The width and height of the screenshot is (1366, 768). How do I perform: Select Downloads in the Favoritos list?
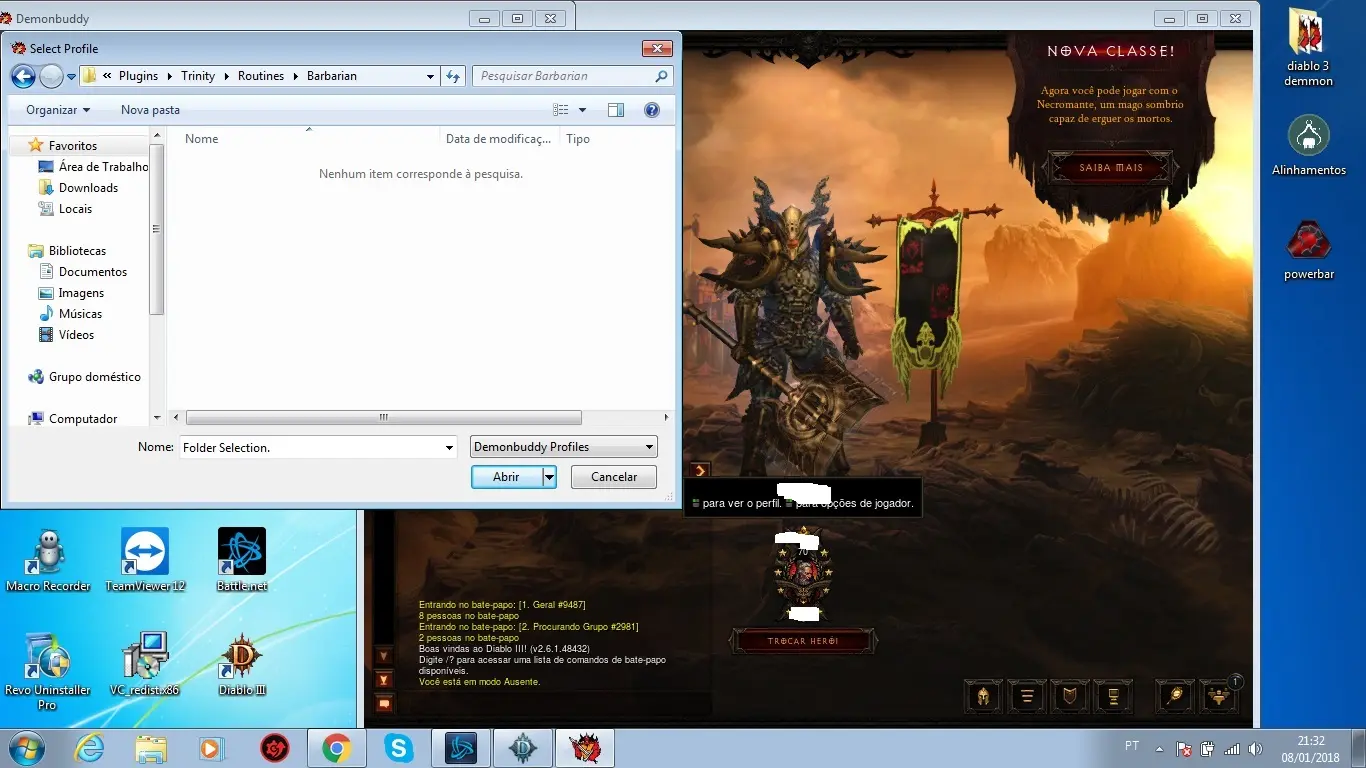[88, 188]
